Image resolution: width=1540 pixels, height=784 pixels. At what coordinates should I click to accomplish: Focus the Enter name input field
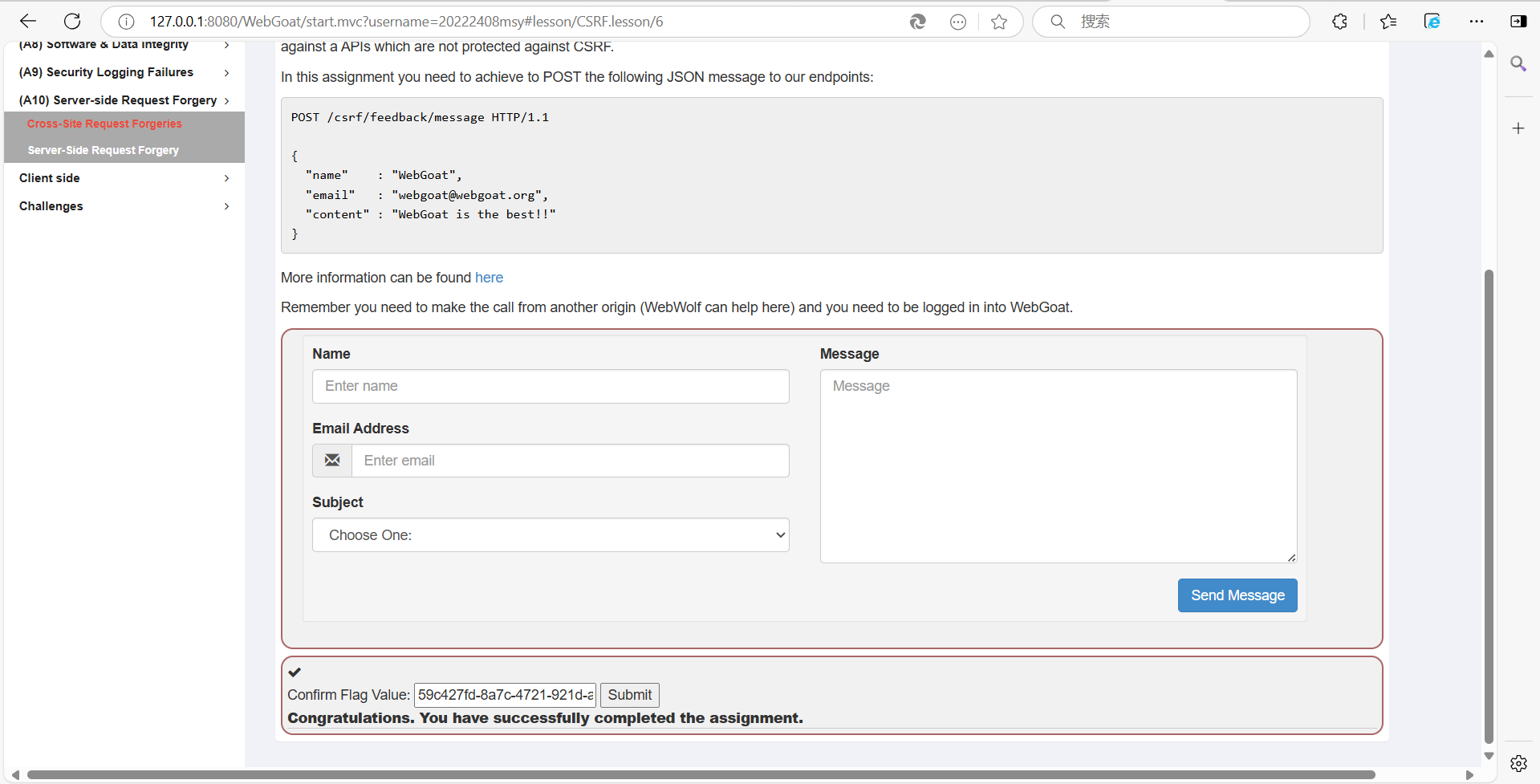pos(551,386)
